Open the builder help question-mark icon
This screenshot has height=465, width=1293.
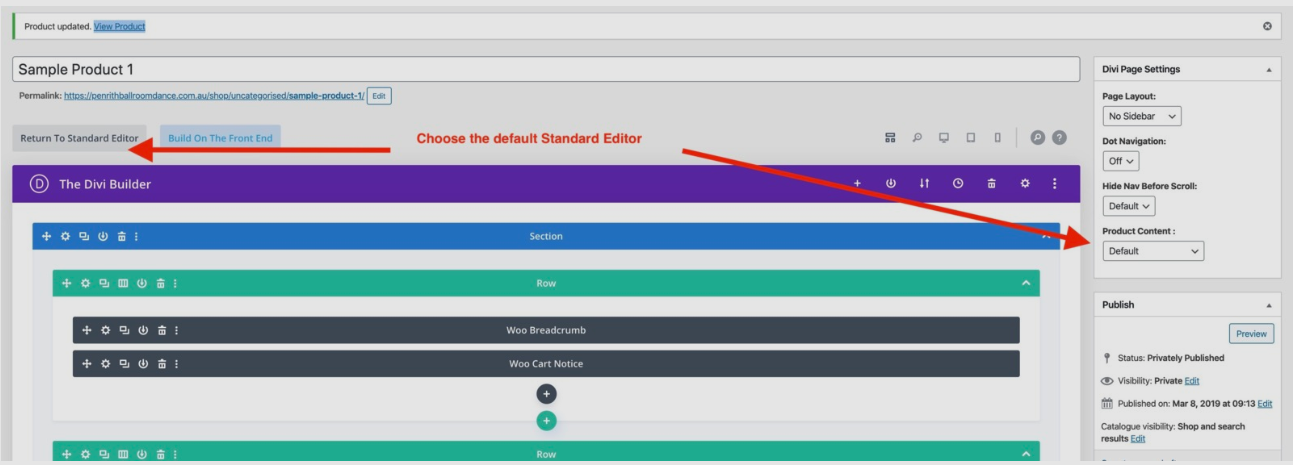[x=1059, y=138]
